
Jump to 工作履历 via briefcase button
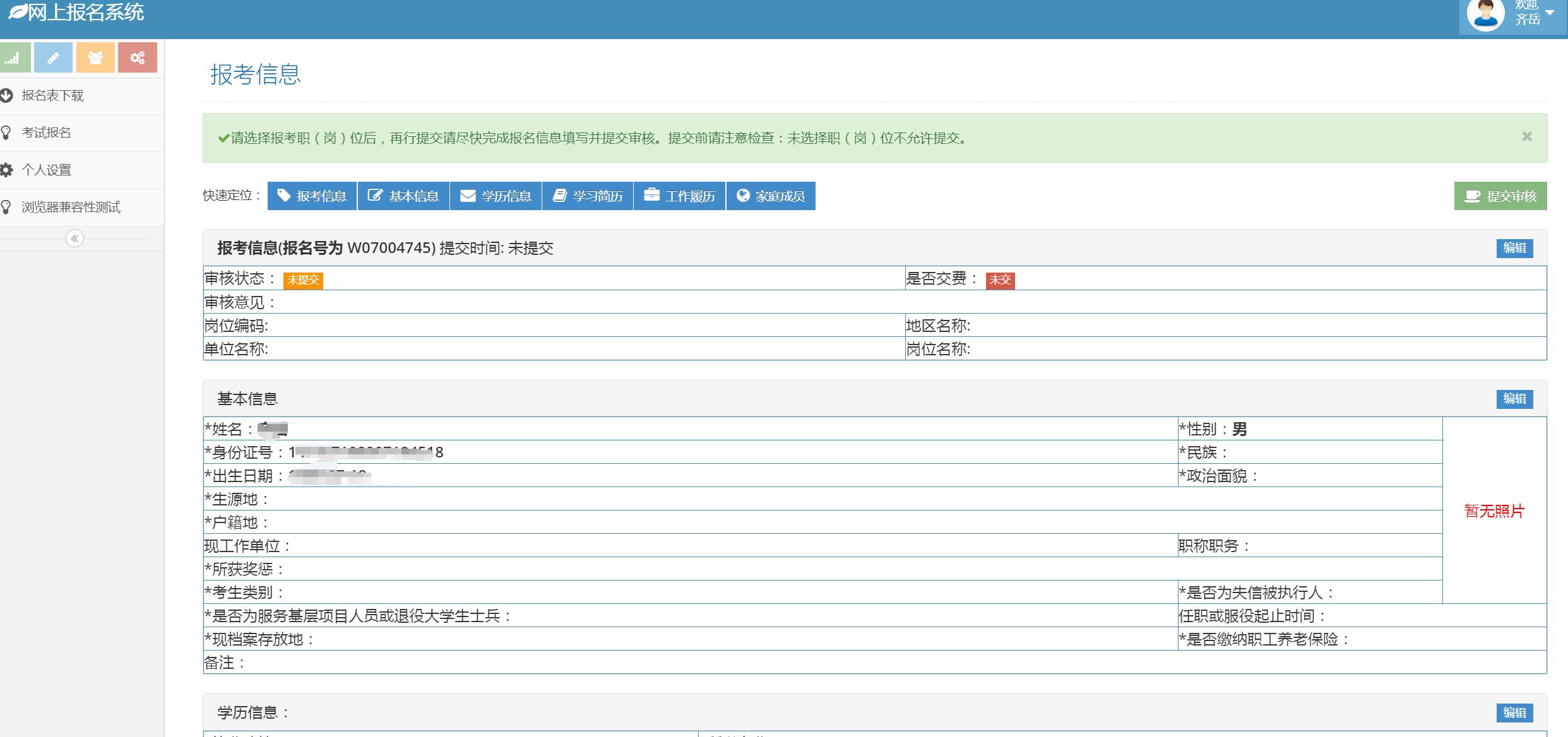click(680, 196)
